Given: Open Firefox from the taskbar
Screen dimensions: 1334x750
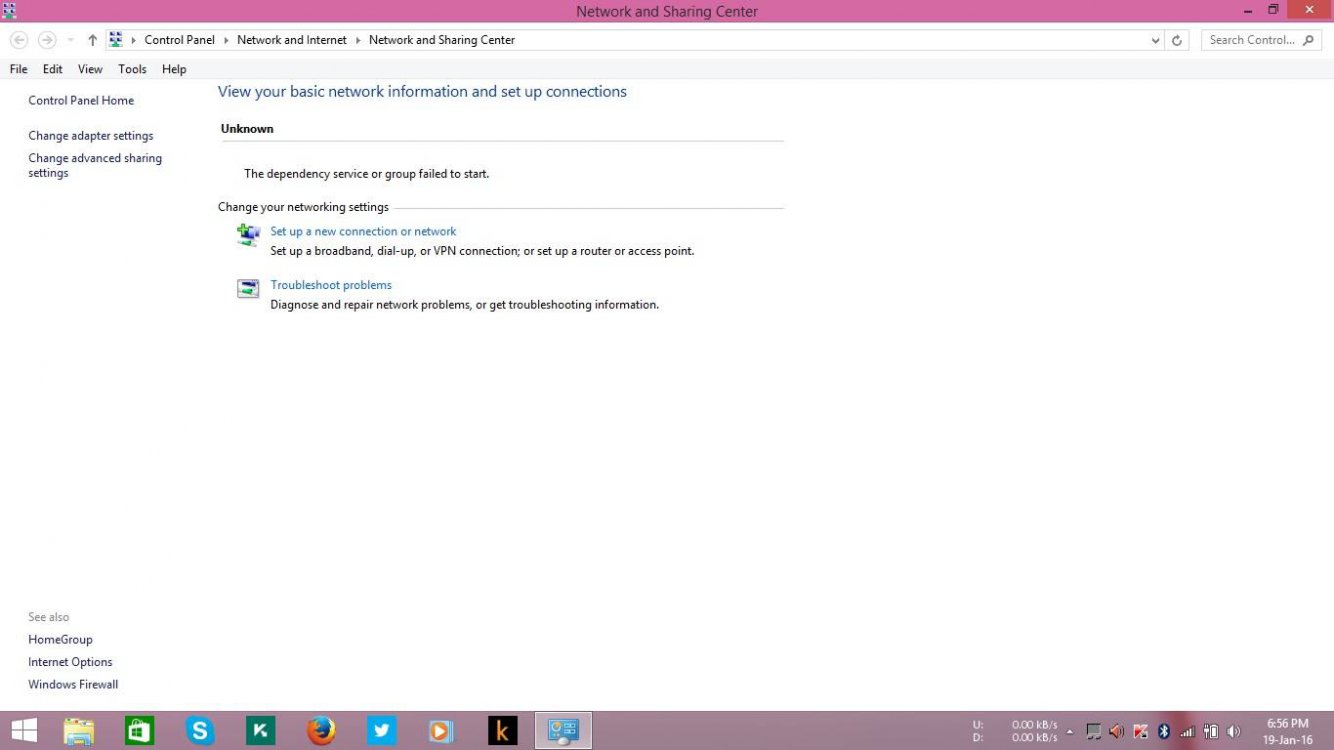Looking at the screenshot, I should (321, 731).
